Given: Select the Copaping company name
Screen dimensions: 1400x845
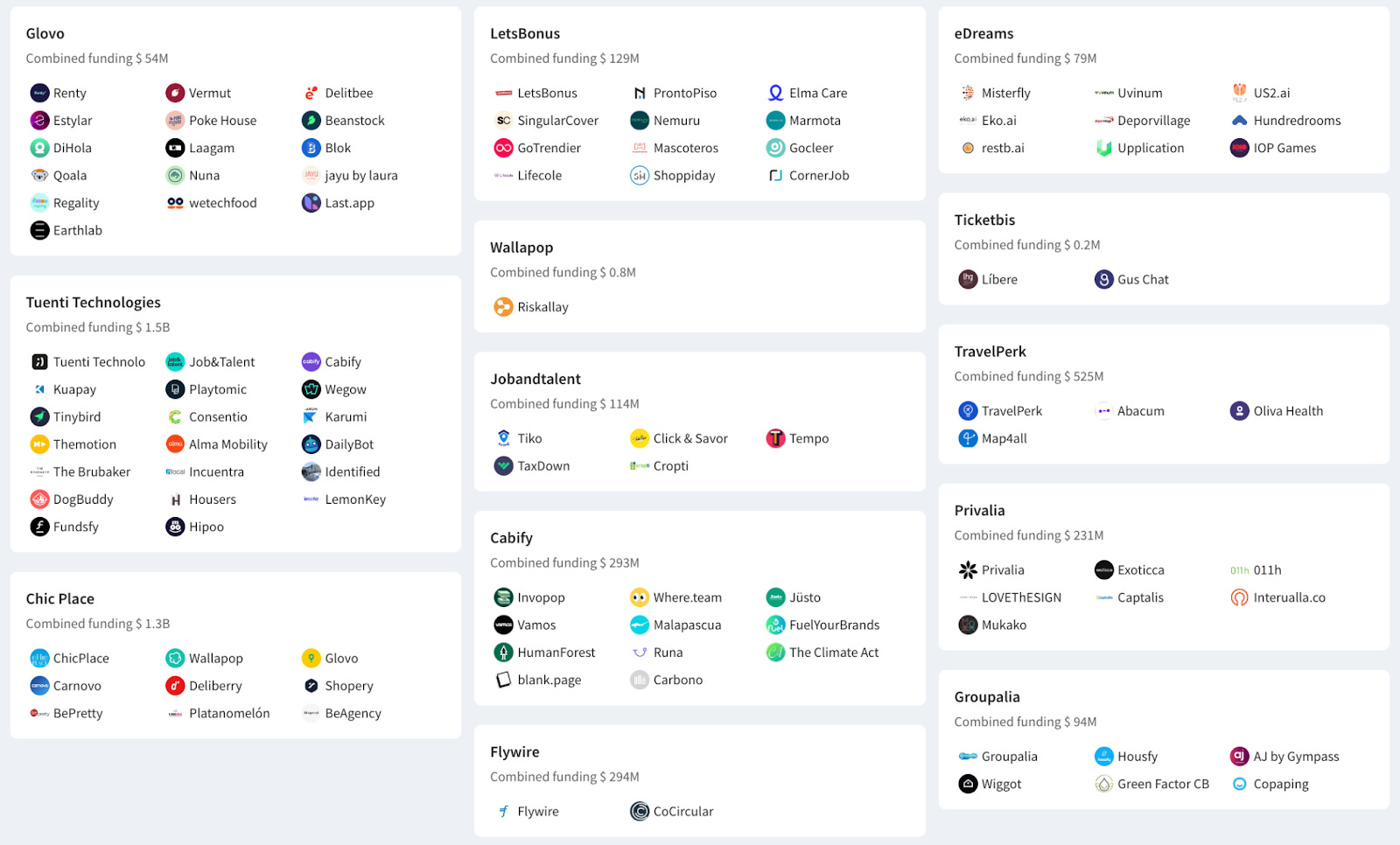Looking at the screenshot, I should point(1281,785).
